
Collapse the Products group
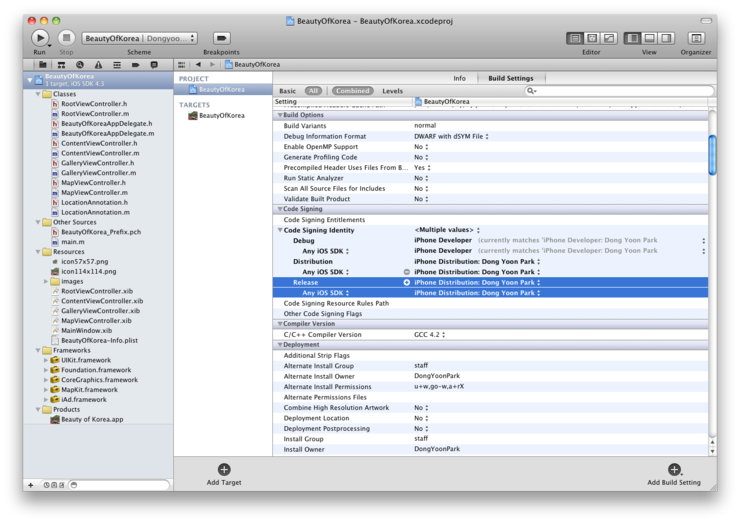[38, 409]
